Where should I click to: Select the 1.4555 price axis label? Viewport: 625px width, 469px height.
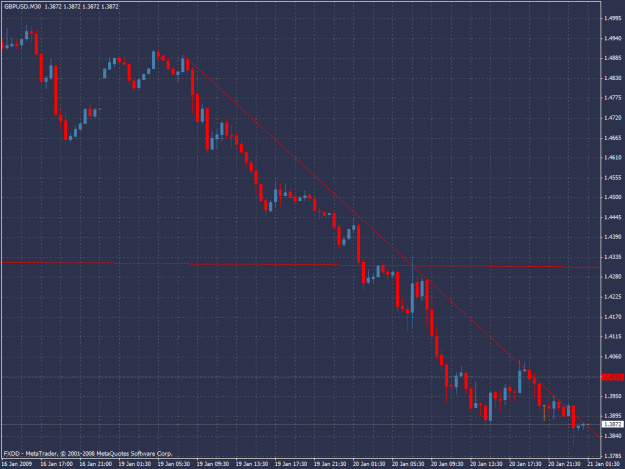(x=613, y=178)
